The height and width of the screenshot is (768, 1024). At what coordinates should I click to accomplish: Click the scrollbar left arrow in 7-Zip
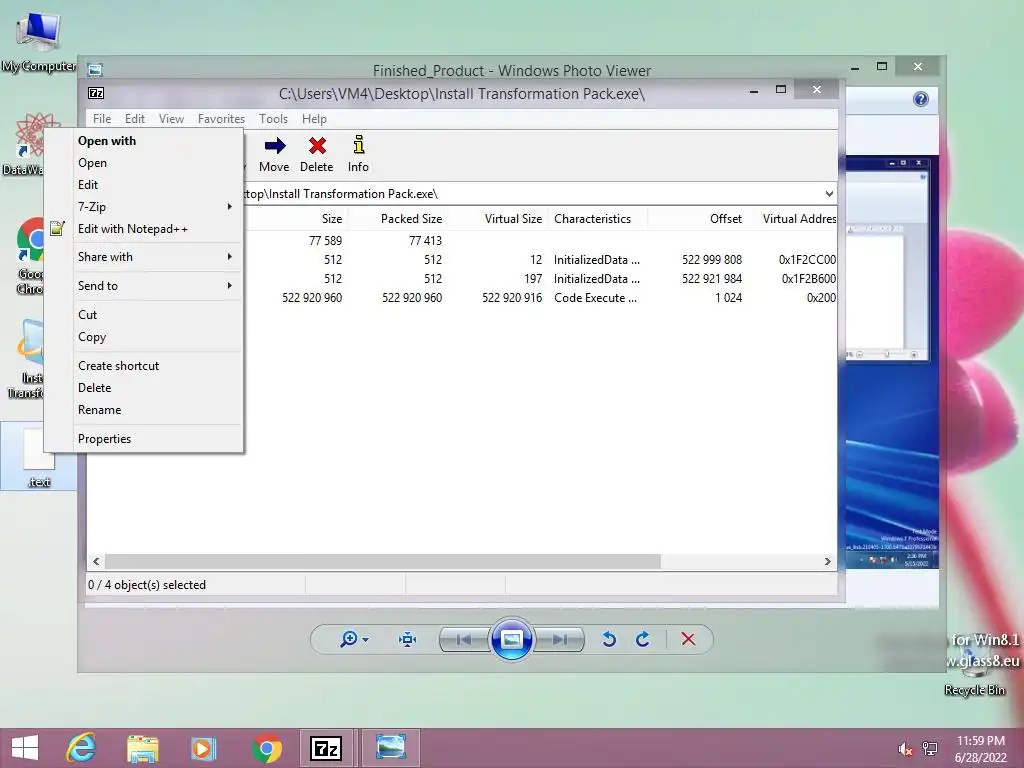(x=97, y=562)
